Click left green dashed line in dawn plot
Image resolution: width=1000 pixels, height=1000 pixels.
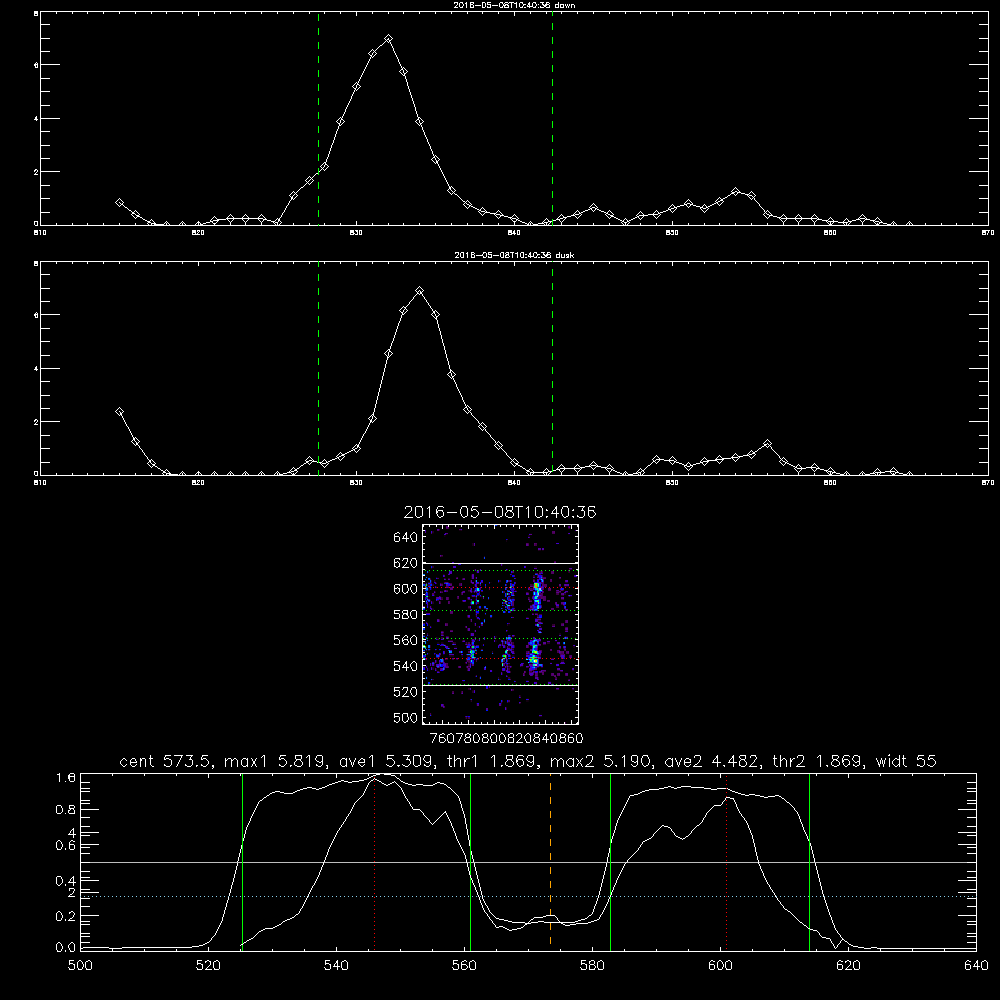318,118
